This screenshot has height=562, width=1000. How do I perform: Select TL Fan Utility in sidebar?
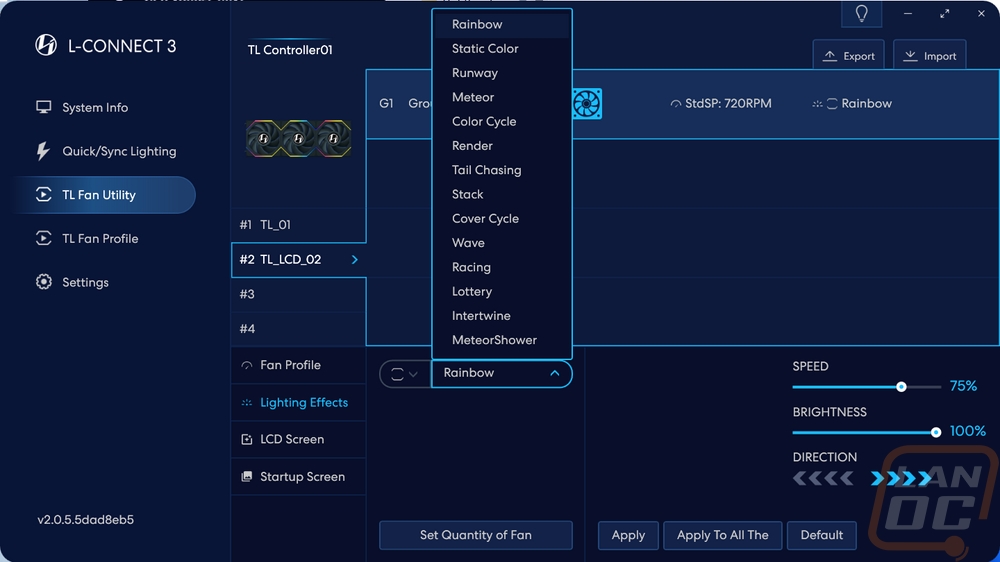[105, 195]
